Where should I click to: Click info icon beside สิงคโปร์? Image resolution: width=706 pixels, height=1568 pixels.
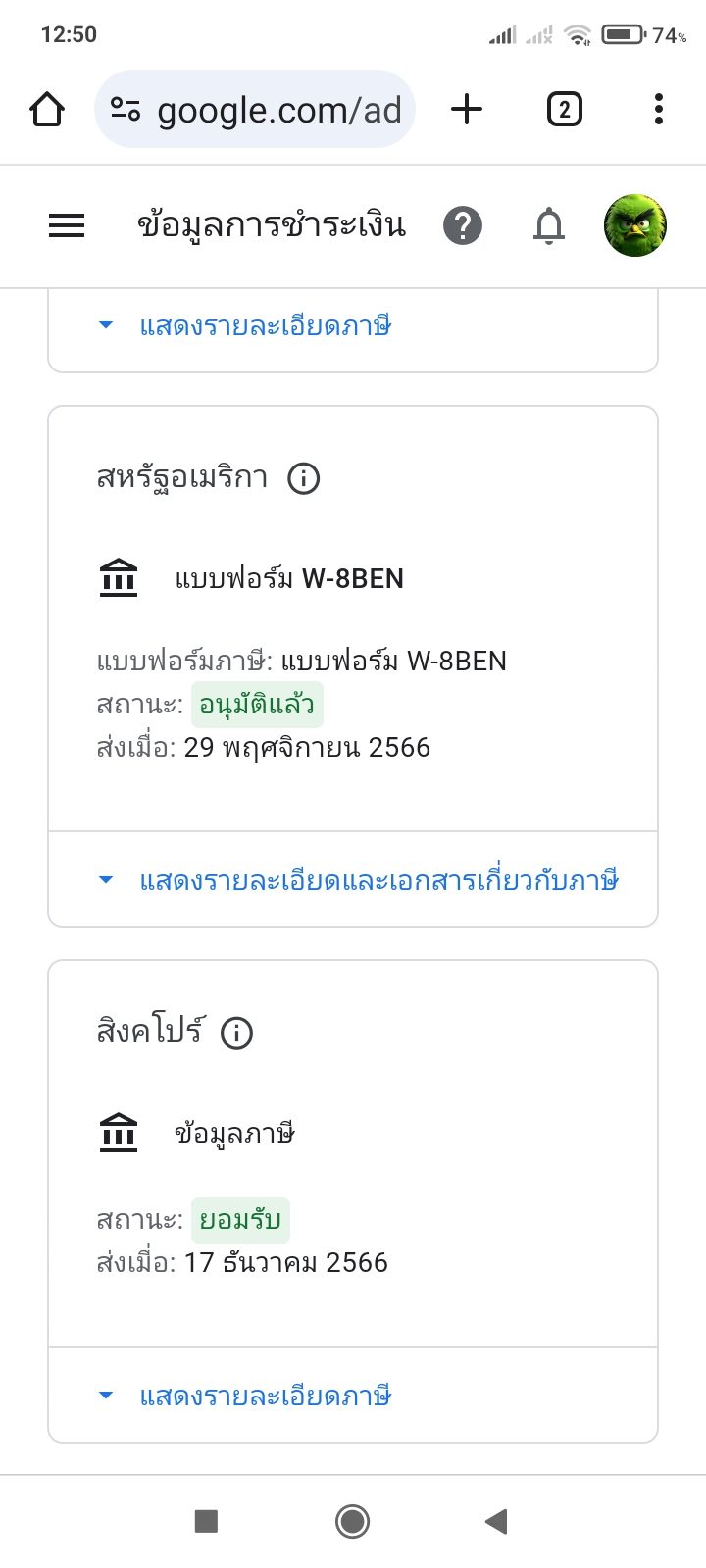point(236,1033)
